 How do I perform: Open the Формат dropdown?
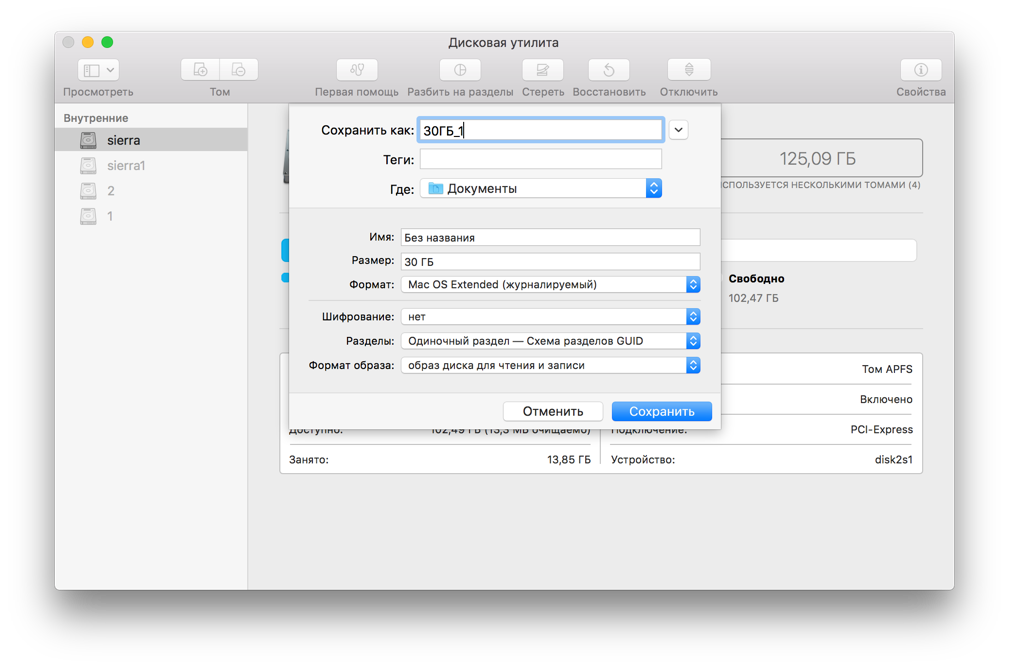[691, 284]
